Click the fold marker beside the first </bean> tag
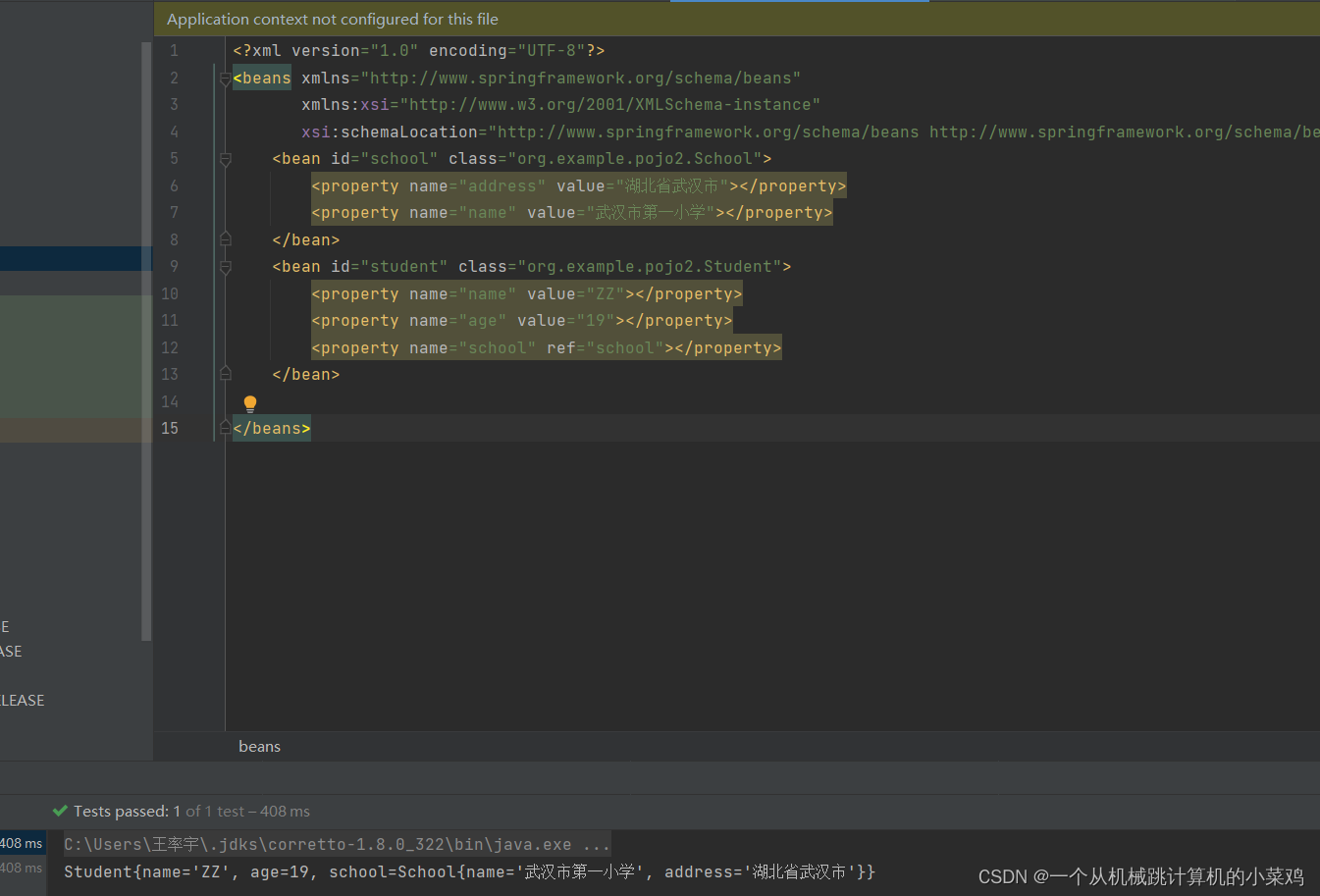The image size is (1320, 896). [x=225, y=238]
